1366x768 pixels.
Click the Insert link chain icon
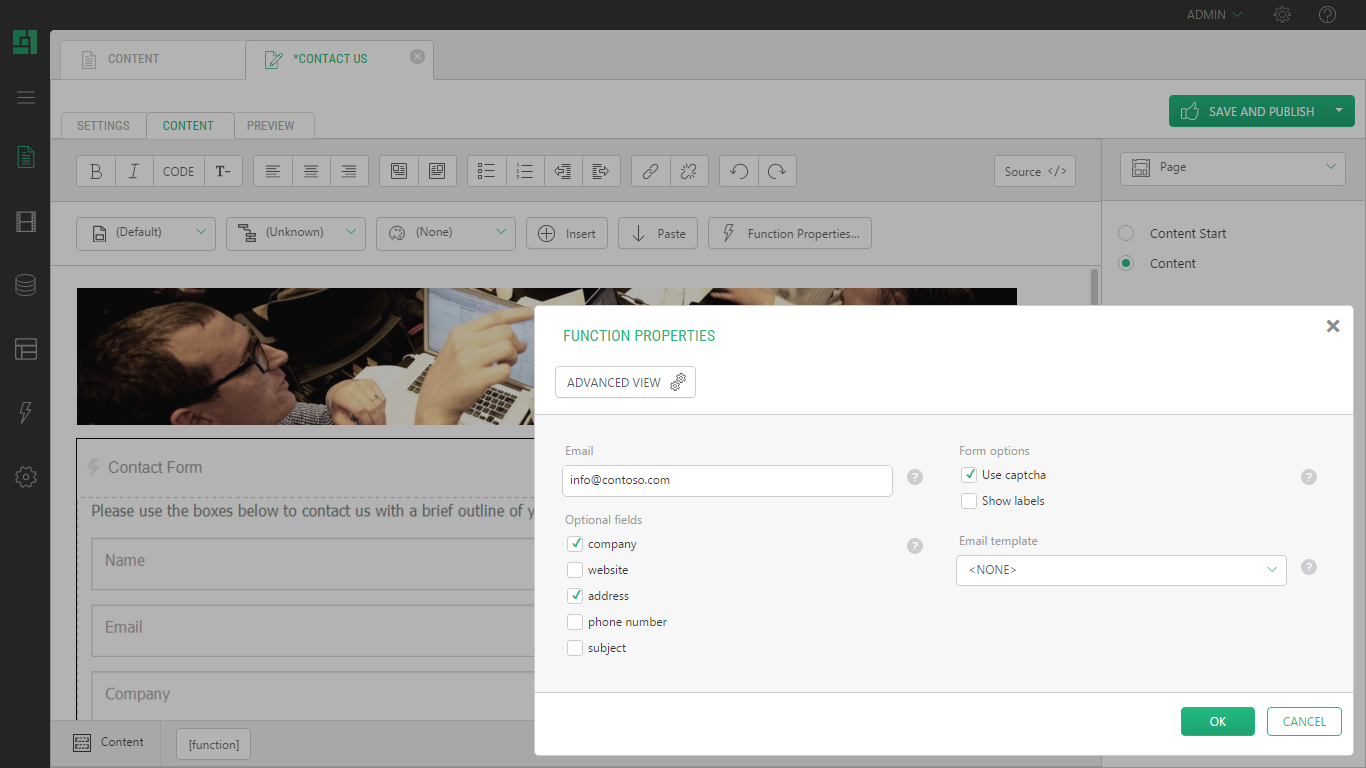pos(650,171)
